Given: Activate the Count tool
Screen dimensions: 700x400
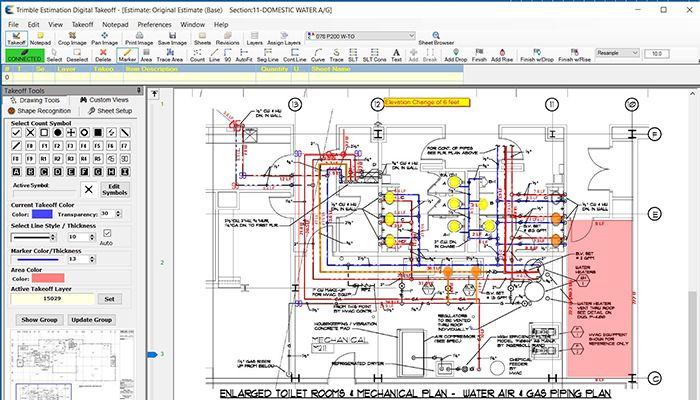Looking at the screenshot, I should click(x=198, y=55).
